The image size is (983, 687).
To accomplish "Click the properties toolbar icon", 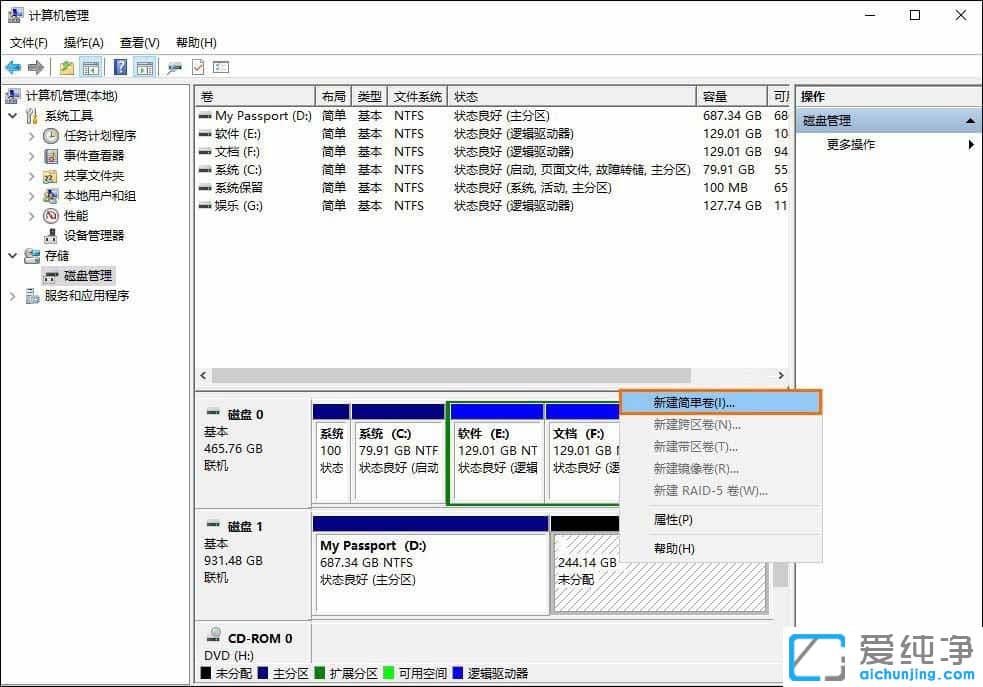I will 198,67.
